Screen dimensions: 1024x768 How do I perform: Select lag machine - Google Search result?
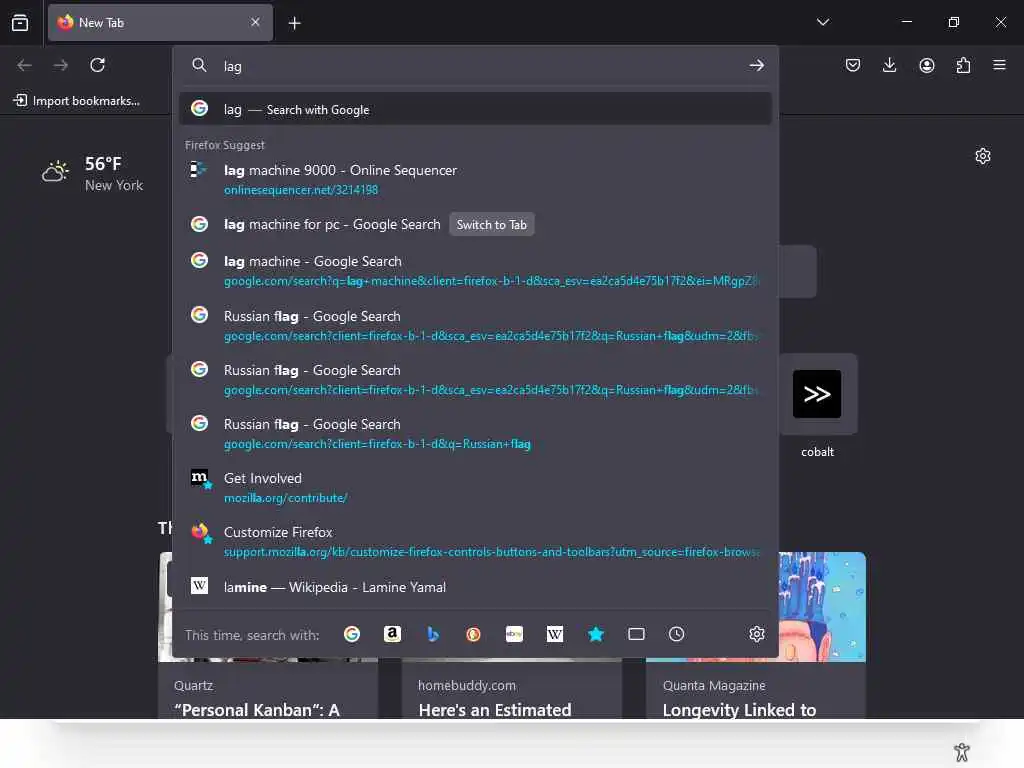475,270
